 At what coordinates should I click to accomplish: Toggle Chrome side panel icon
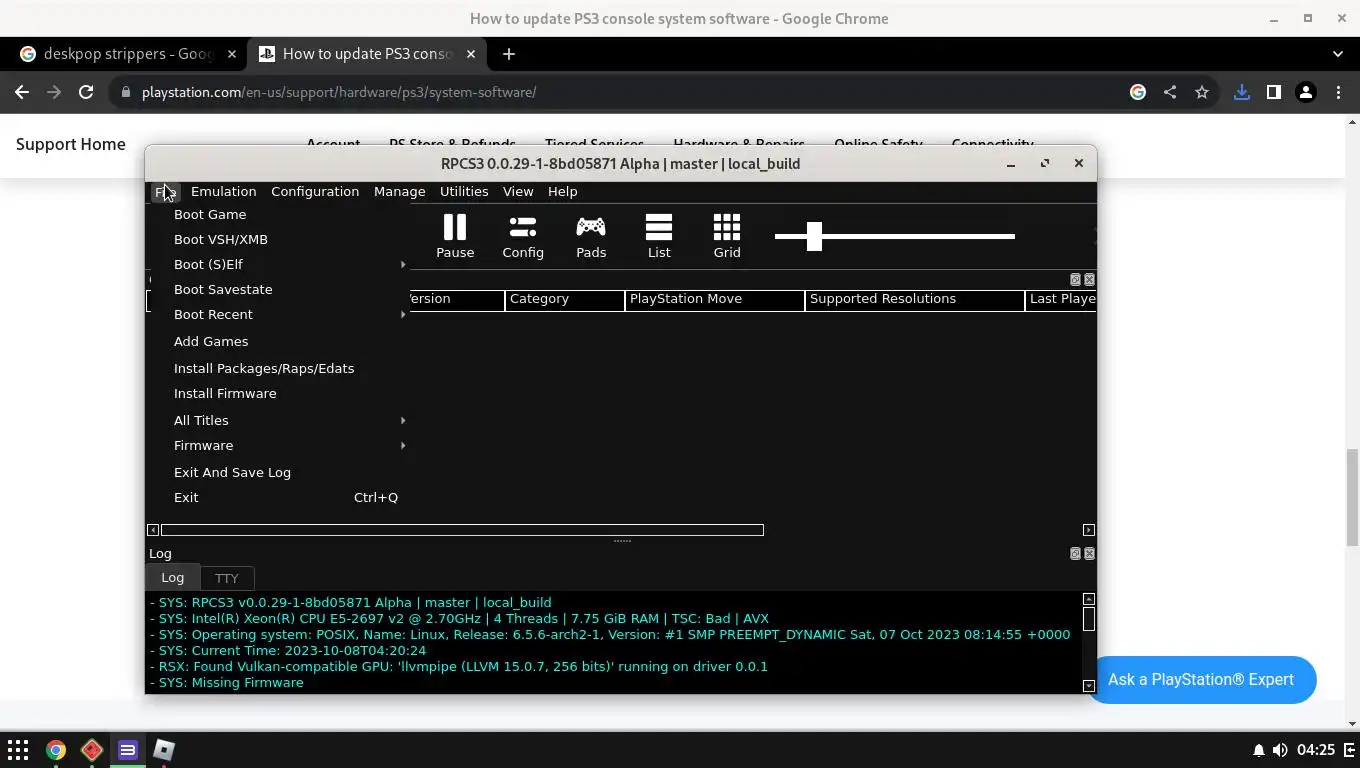coord(1274,92)
